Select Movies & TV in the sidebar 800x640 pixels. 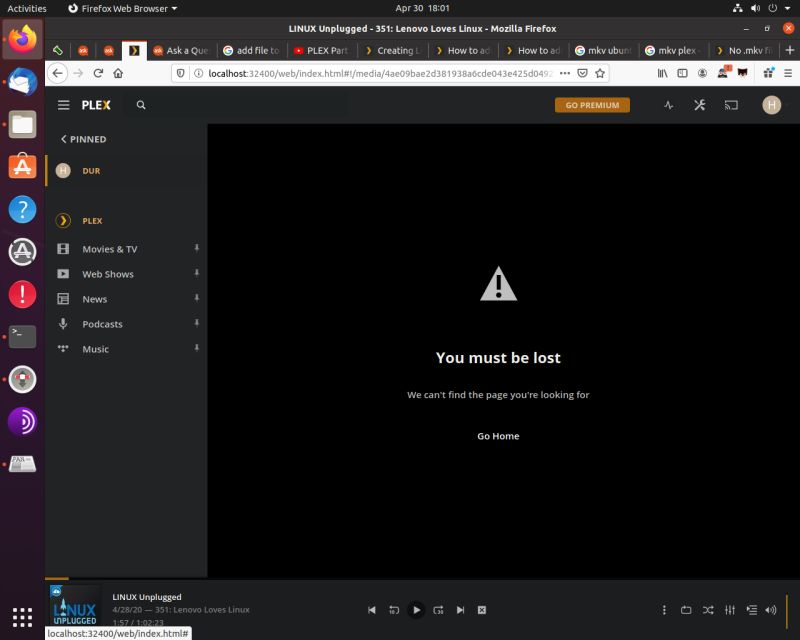(x=109, y=249)
